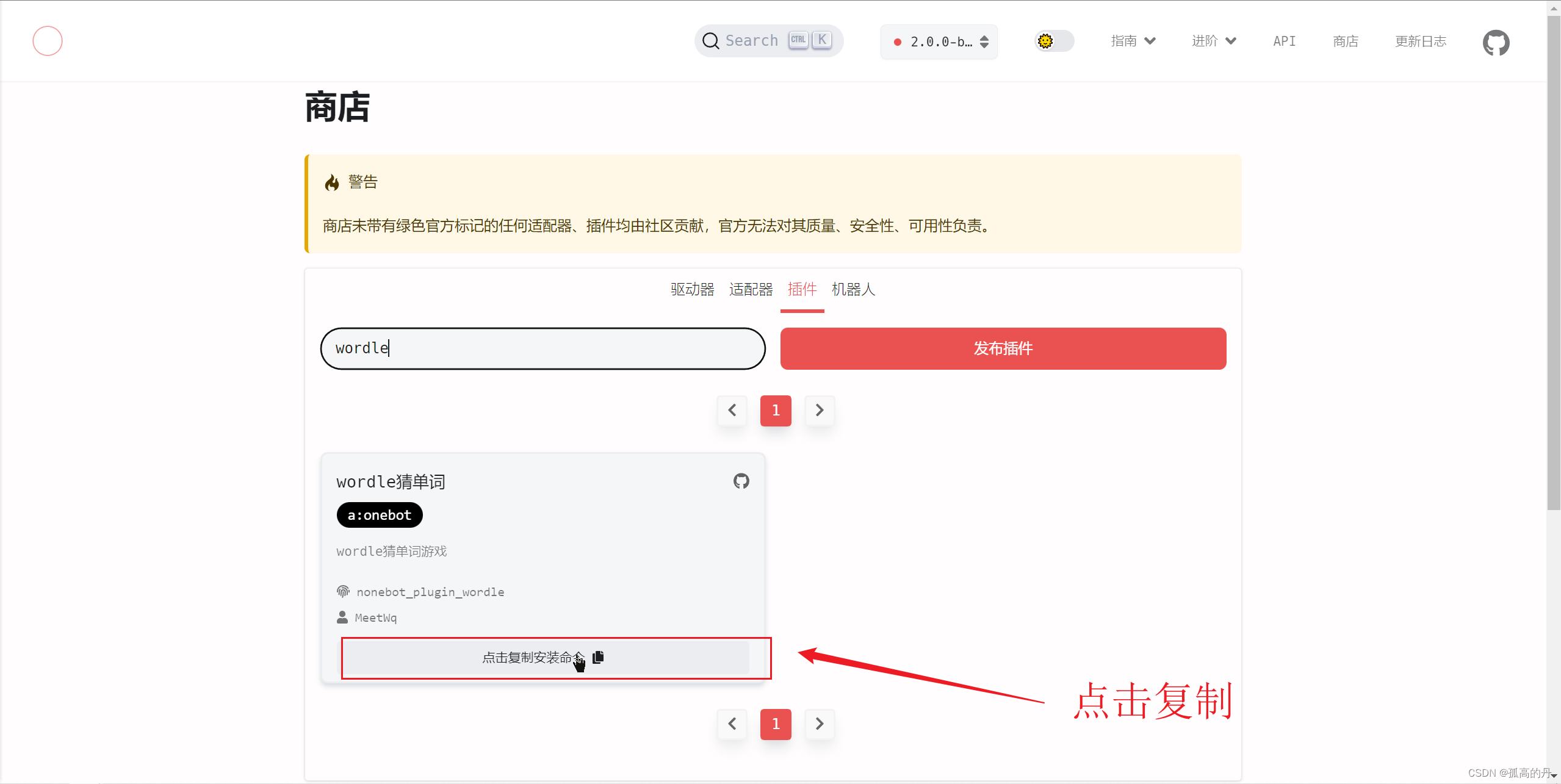Screen dimensions: 1561x784
Task: Click the MeetWq author name
Action: [x=376, y=617]
